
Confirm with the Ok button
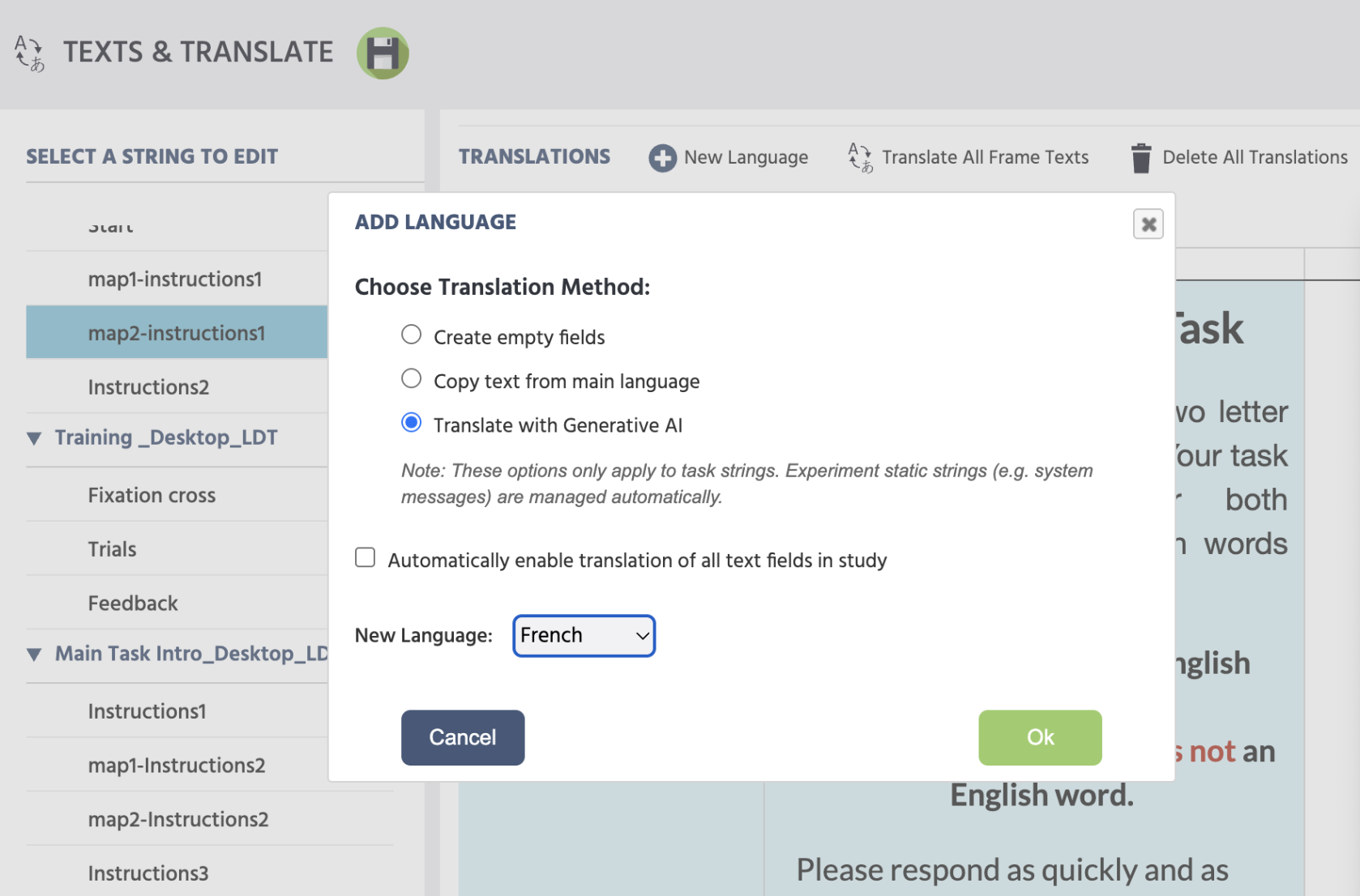pyautogui.click(x=1040, y=737)
